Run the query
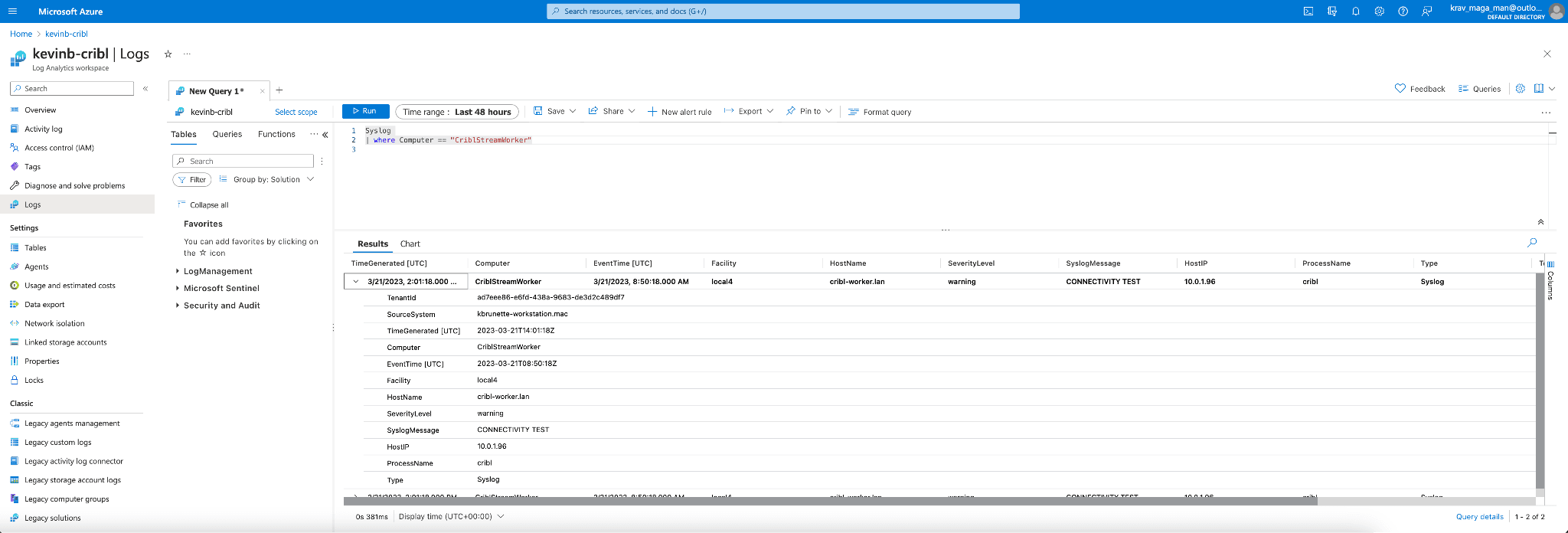This screenshot has height=533, width=1568. point(365,112)
